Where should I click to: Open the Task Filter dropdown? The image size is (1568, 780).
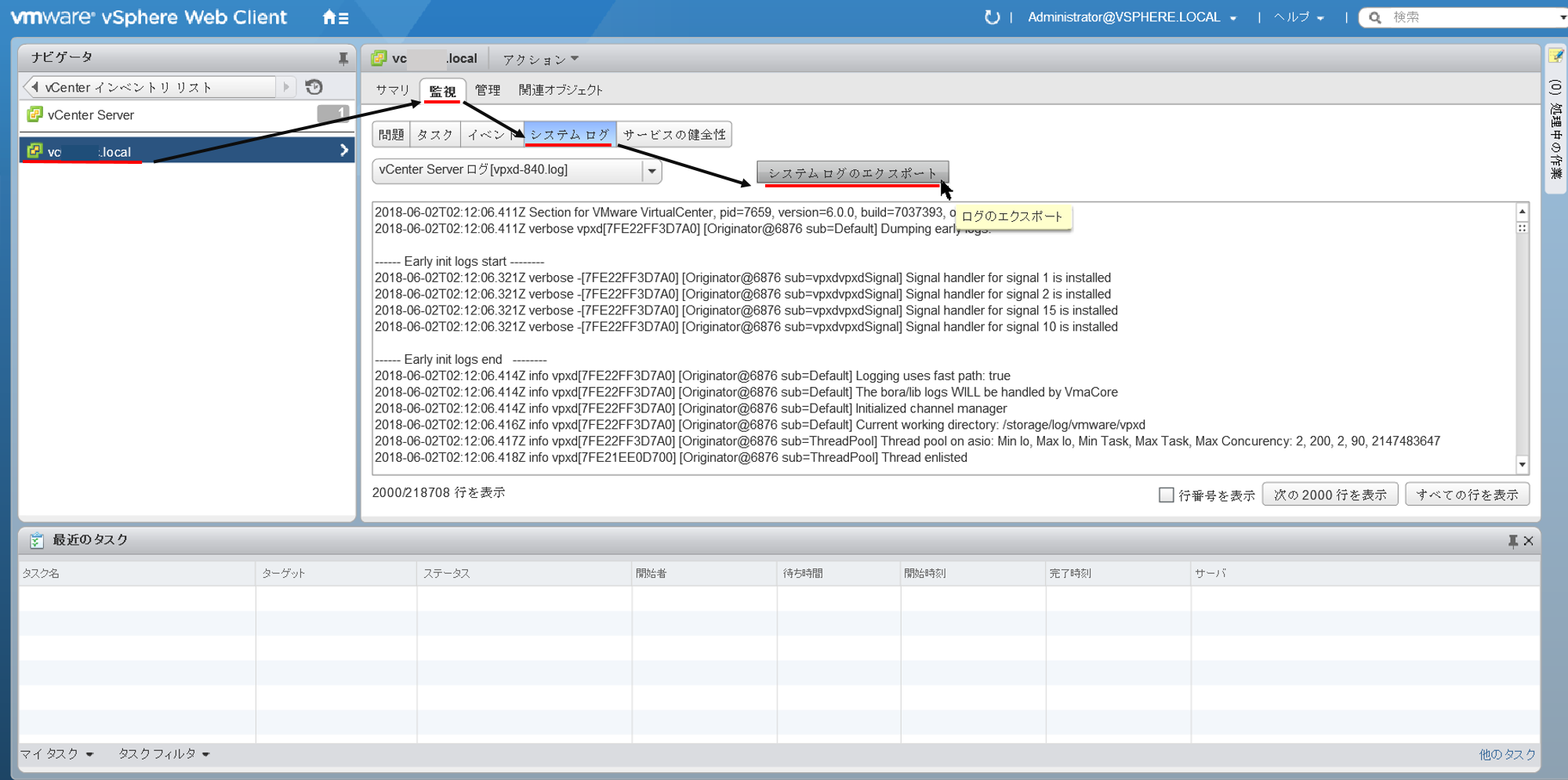pyautogui.click(x=164, y=754)
